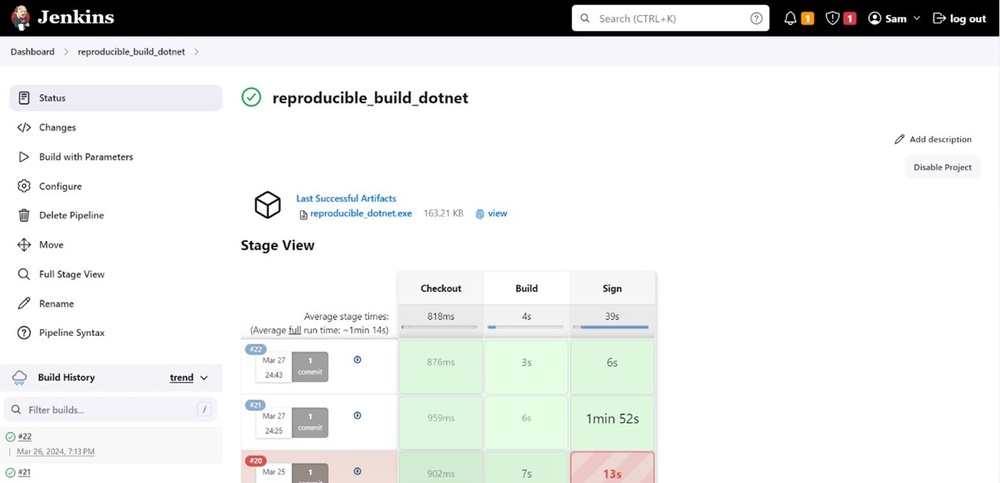This screenshot has height=483, width=1000.
Task: Click the Mar 26, 2024, 7:13 PM timestamp
Action: (55, 452)
